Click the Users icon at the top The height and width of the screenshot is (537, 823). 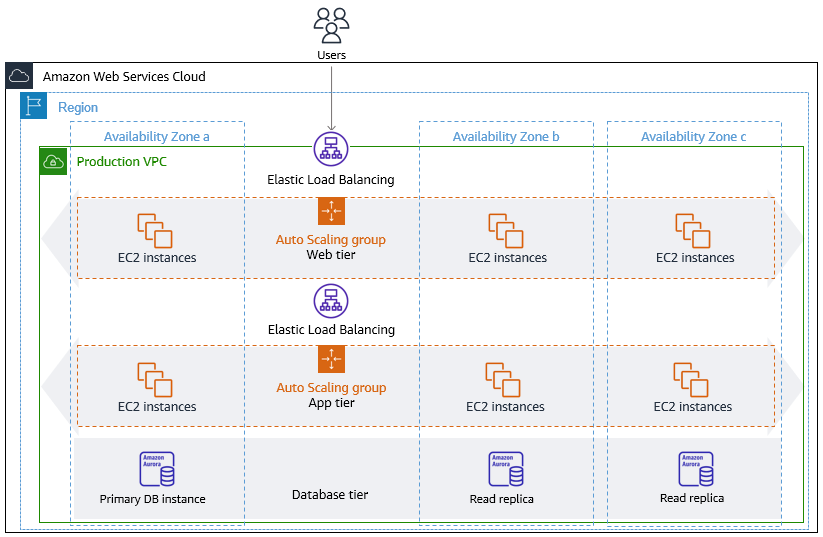tap(331, 22)
